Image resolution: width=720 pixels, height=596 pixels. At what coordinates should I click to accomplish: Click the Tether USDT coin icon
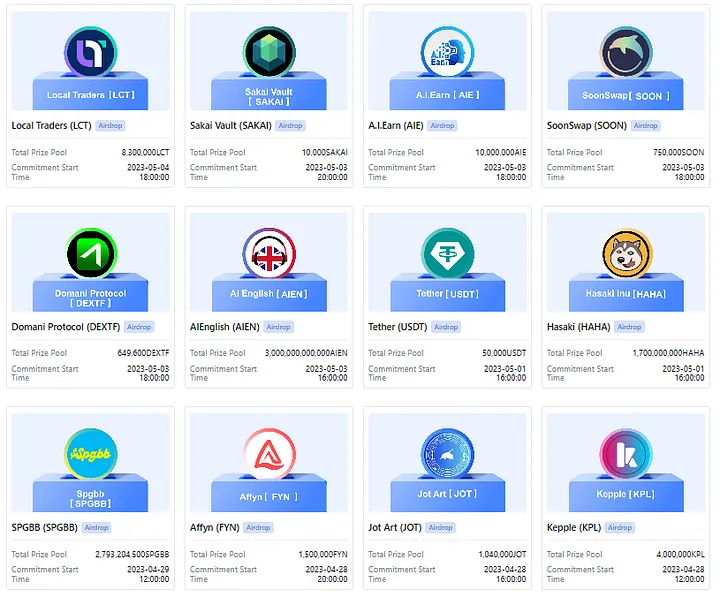tap(447, 253)
